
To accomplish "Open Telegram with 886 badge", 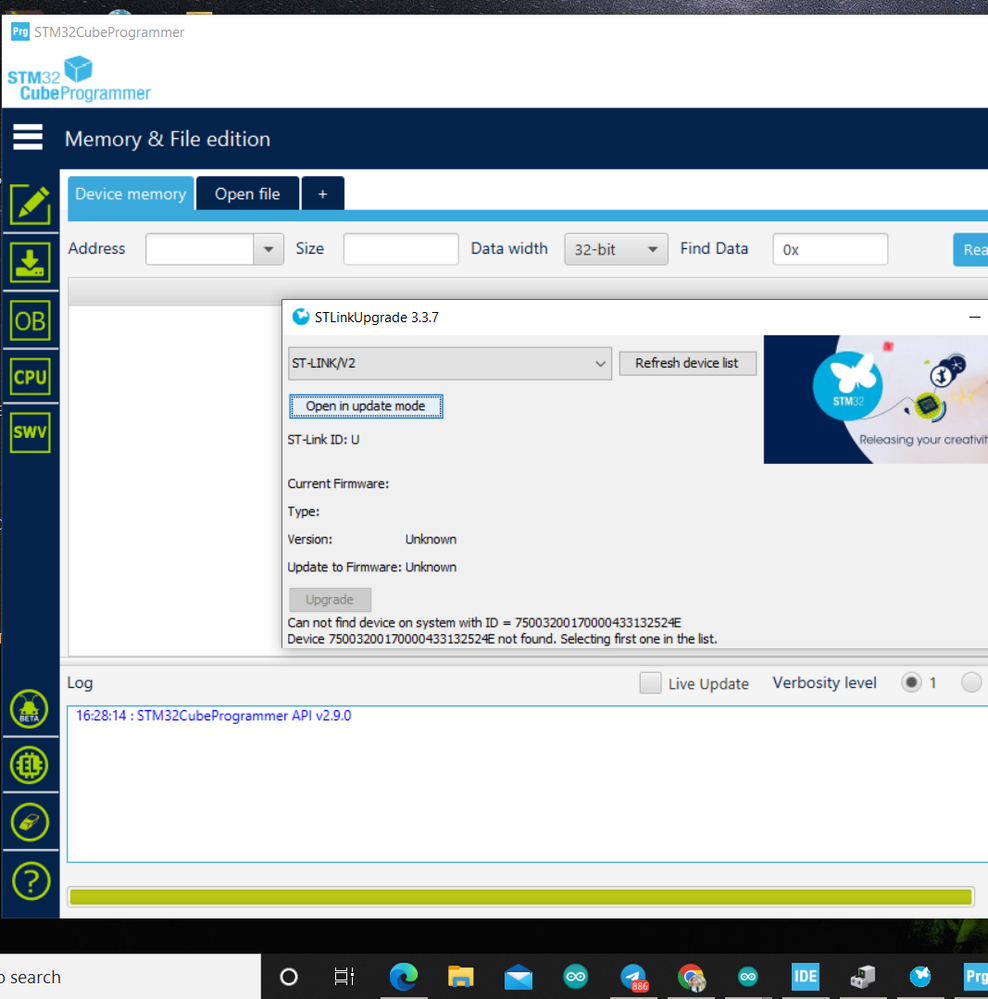I will tap(633, 977).
